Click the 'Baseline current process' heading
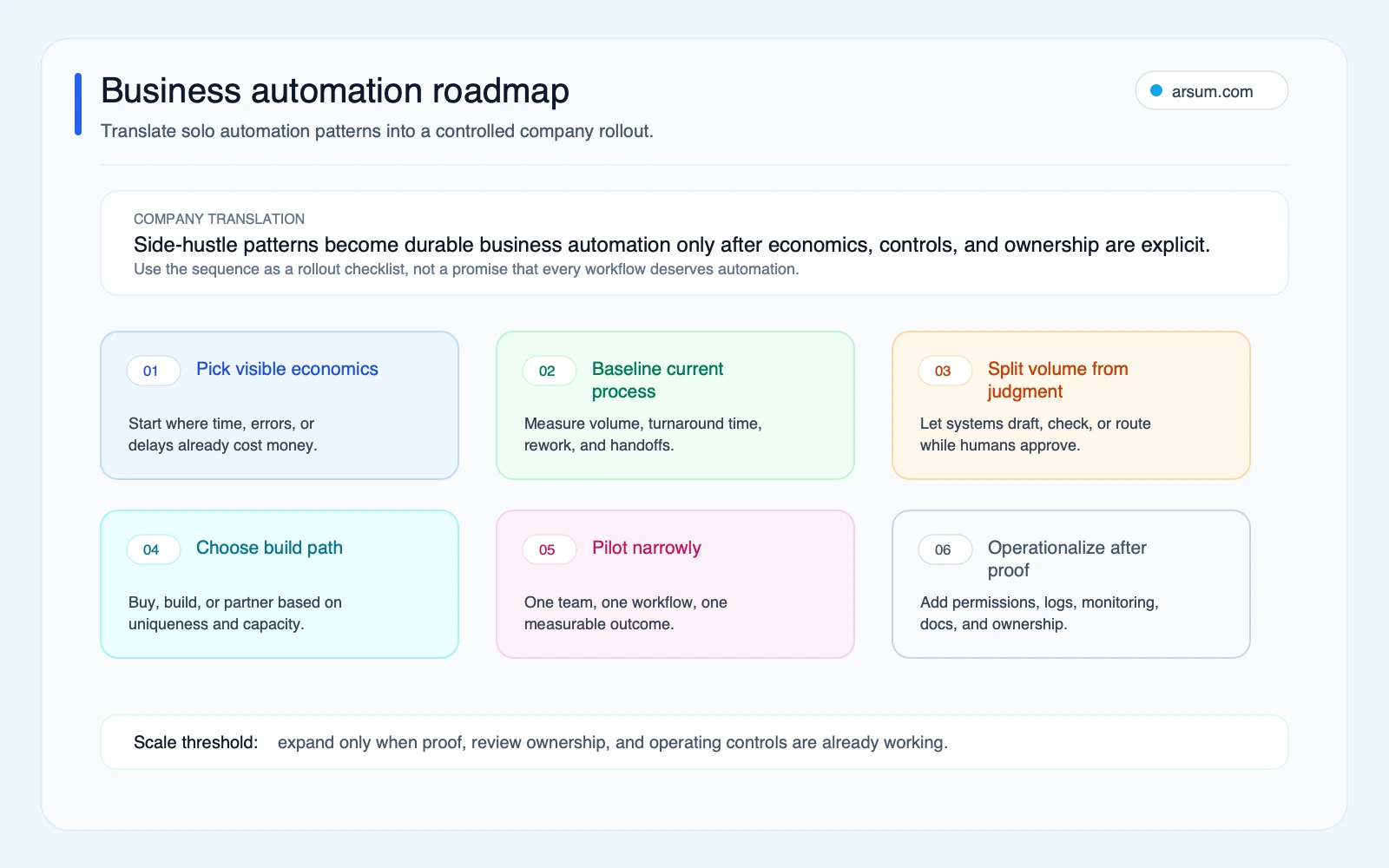This screenshot has height=868, width=1389. (x=657, y=380)
